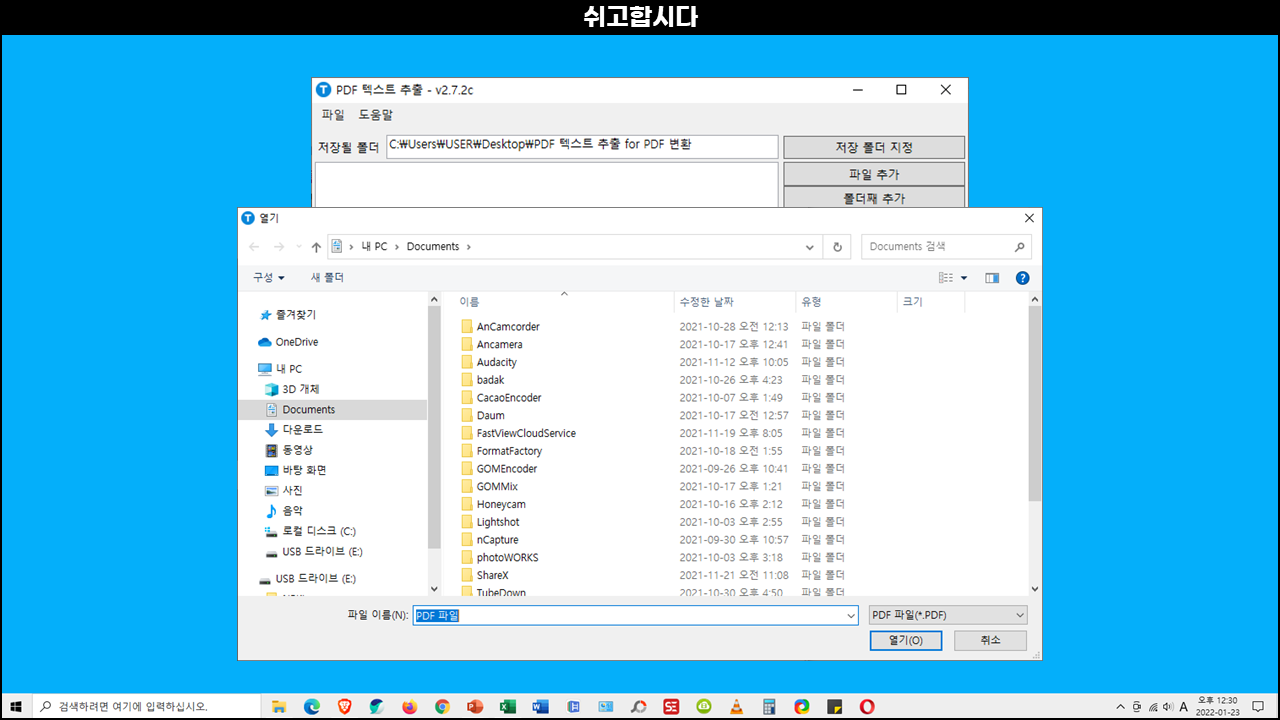This screenshot has width=1280, height=720.
Task: Select the AnCamcorder folder
Action: tap(508, 327)
